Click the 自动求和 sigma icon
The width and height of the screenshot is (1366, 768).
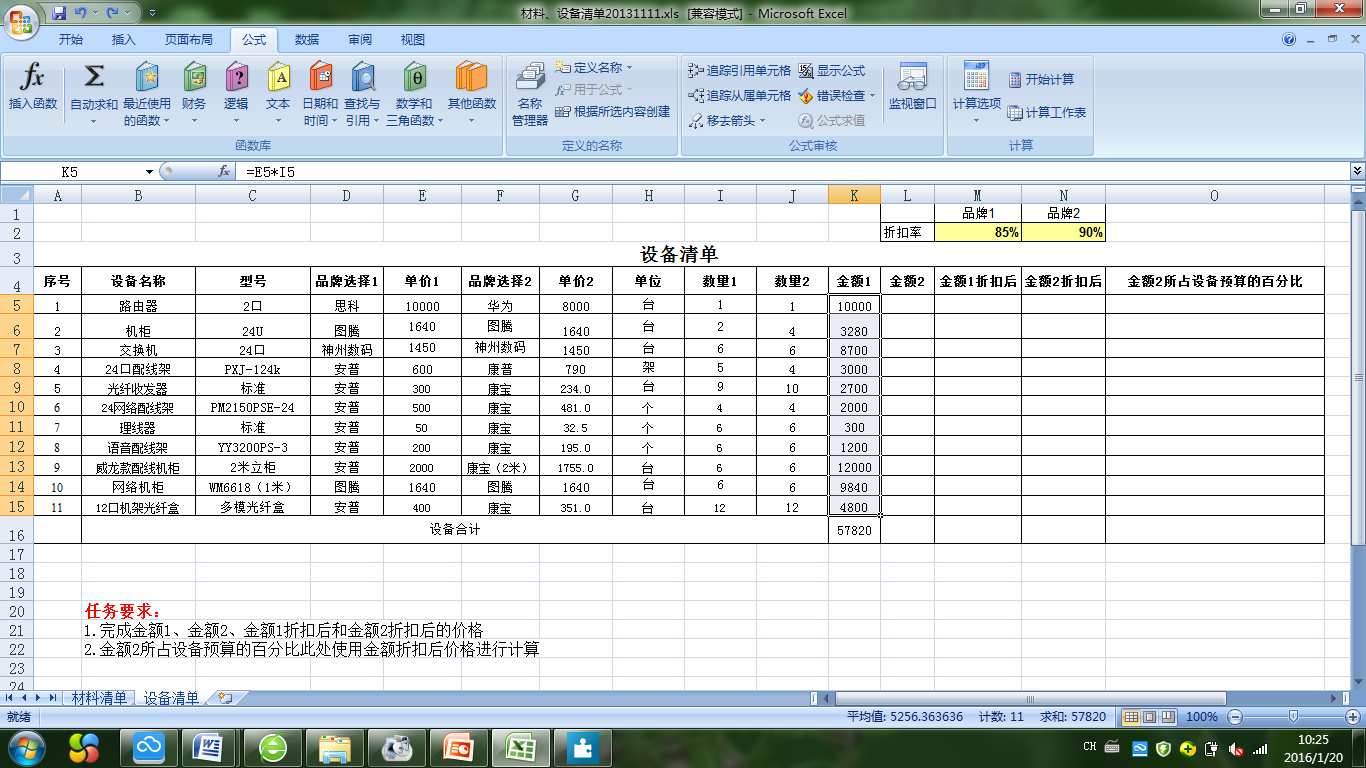94,76
